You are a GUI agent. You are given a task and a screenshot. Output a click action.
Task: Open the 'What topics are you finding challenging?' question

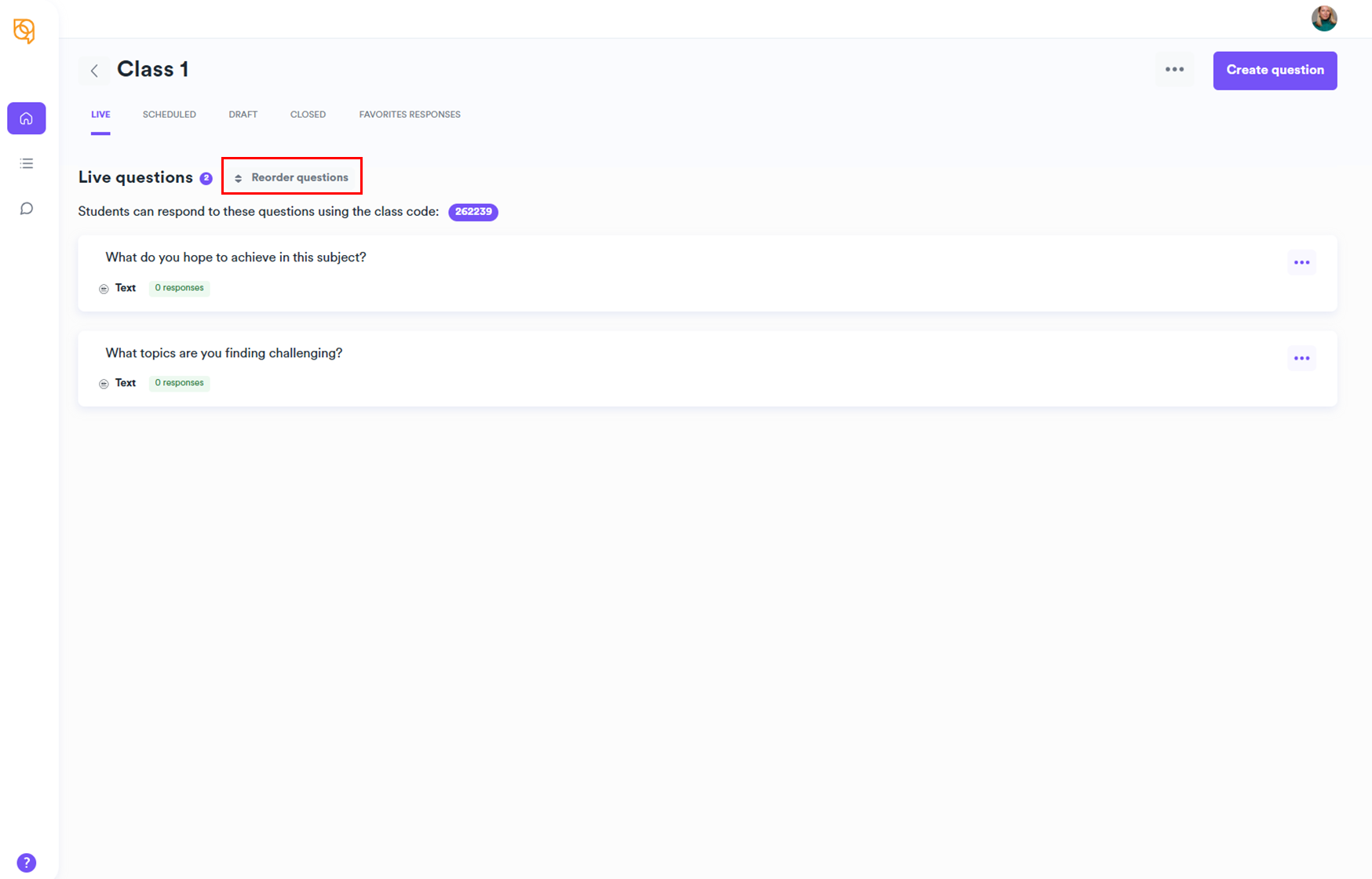point(224,353)
